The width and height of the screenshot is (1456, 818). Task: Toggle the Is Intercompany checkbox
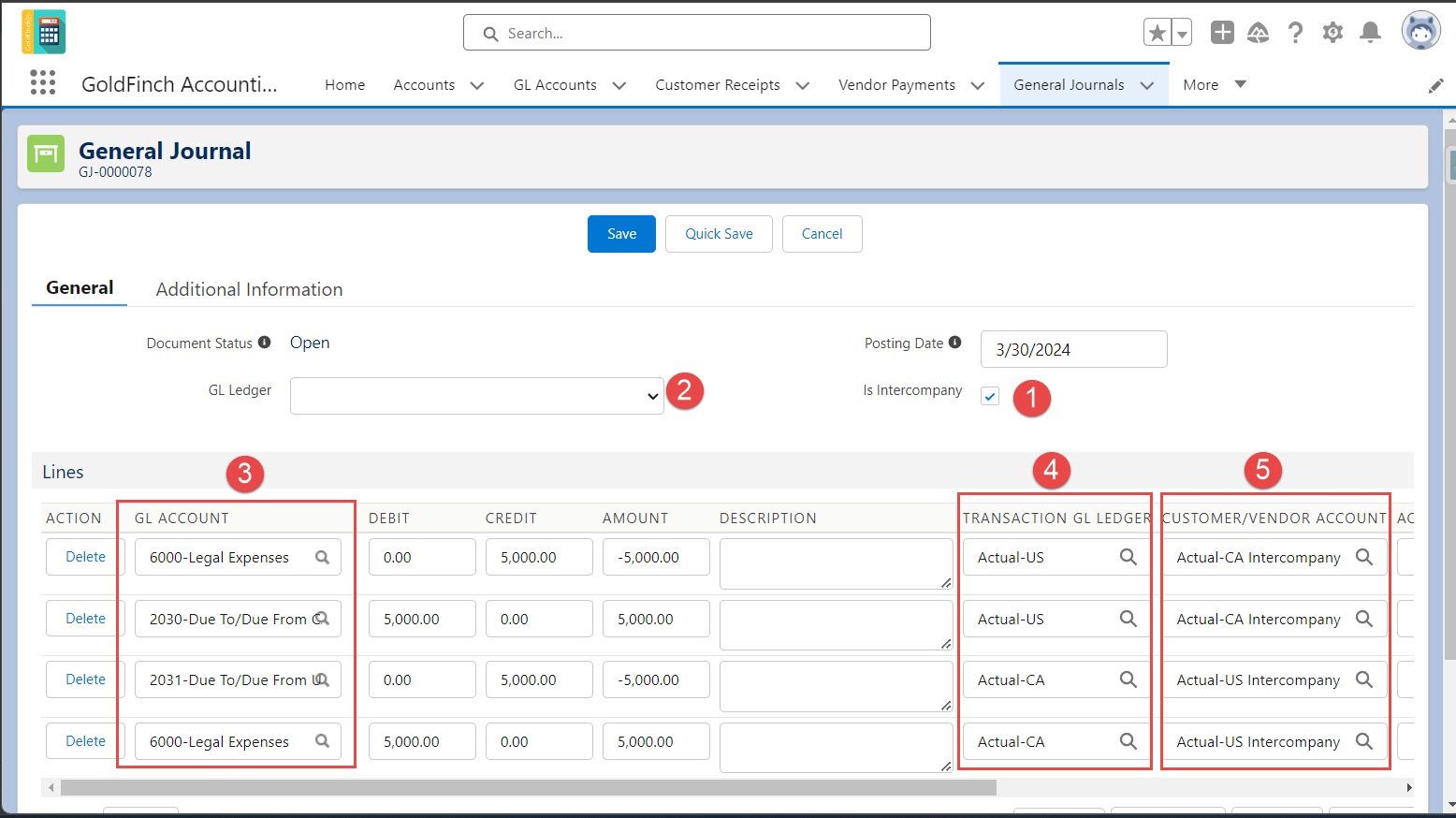pos(990,396)
